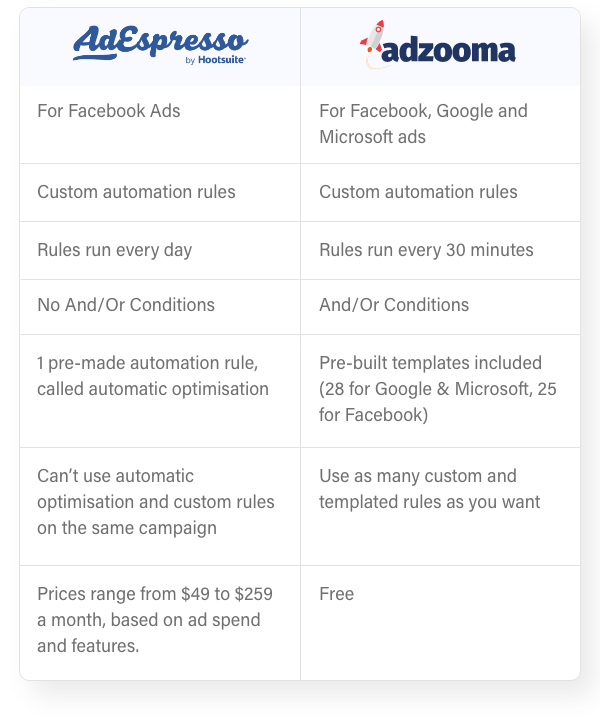Select the 'Rules run every day' cell

click(x=160, y=250)
